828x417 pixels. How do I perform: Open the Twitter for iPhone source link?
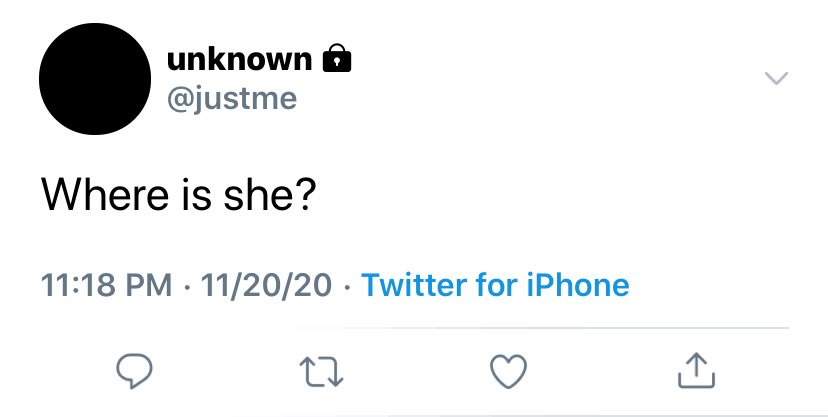point(495,285)
